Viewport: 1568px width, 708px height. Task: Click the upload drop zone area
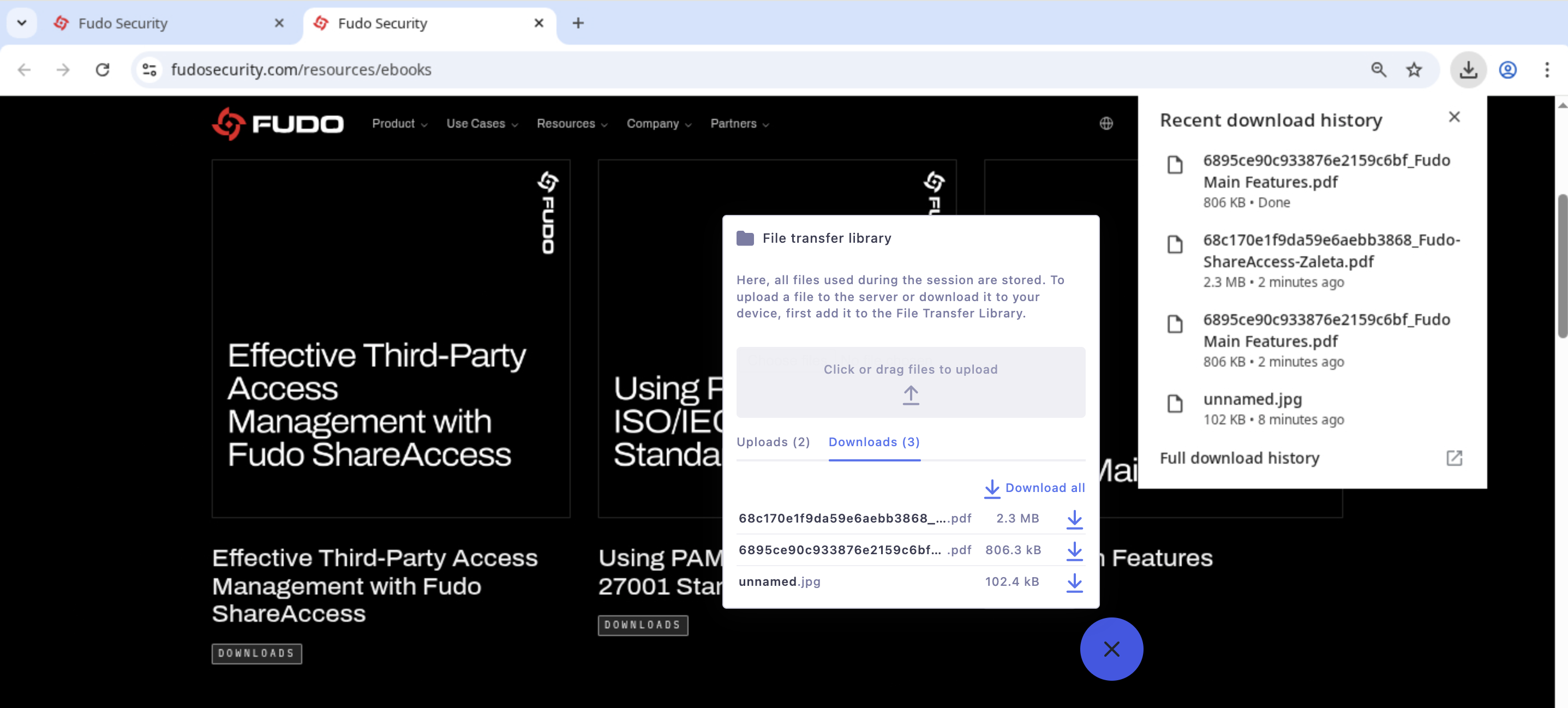pyautogui.click(x=911, y=382)
